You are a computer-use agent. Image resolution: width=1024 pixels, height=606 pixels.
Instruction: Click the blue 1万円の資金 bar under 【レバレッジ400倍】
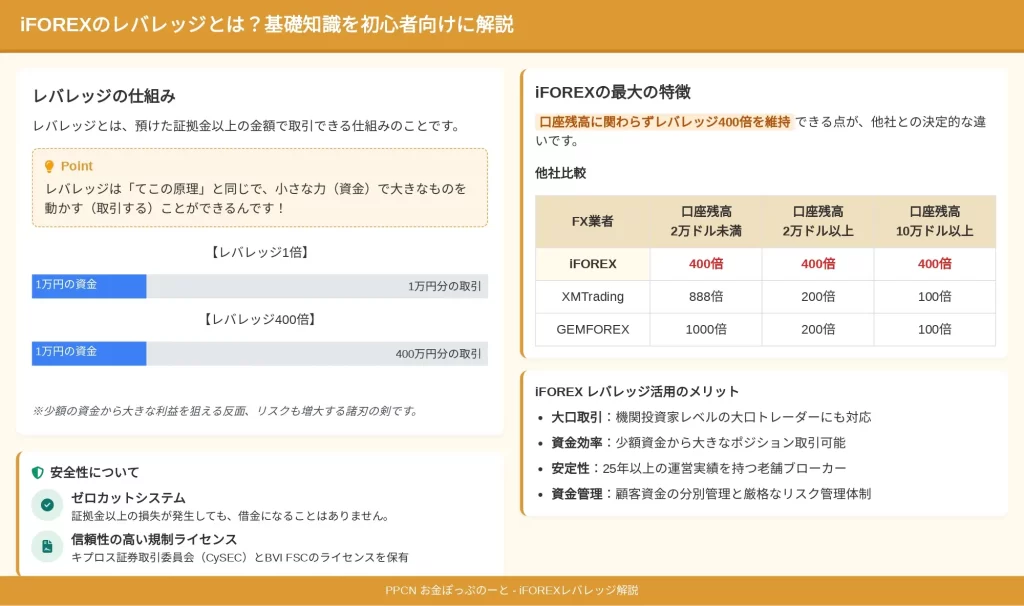[89, 353]
